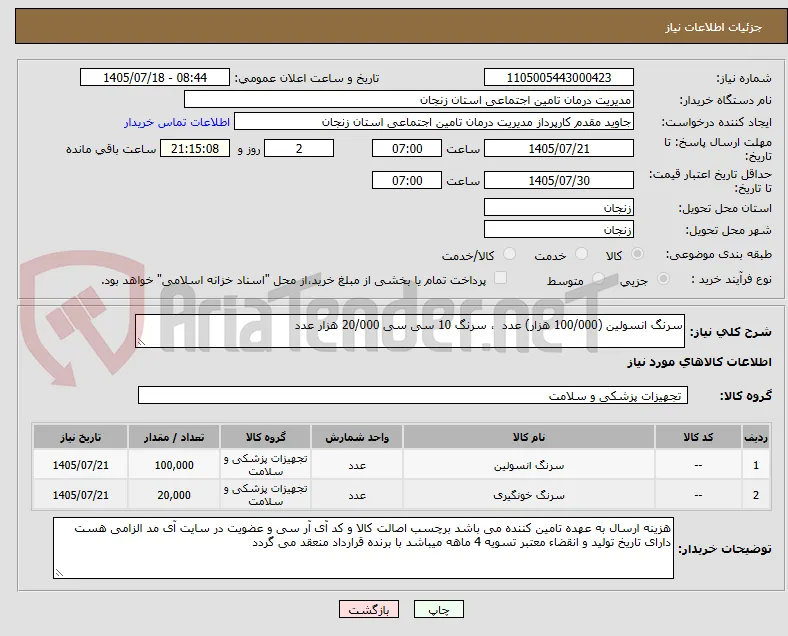Click the کد کالا column header

698,437
